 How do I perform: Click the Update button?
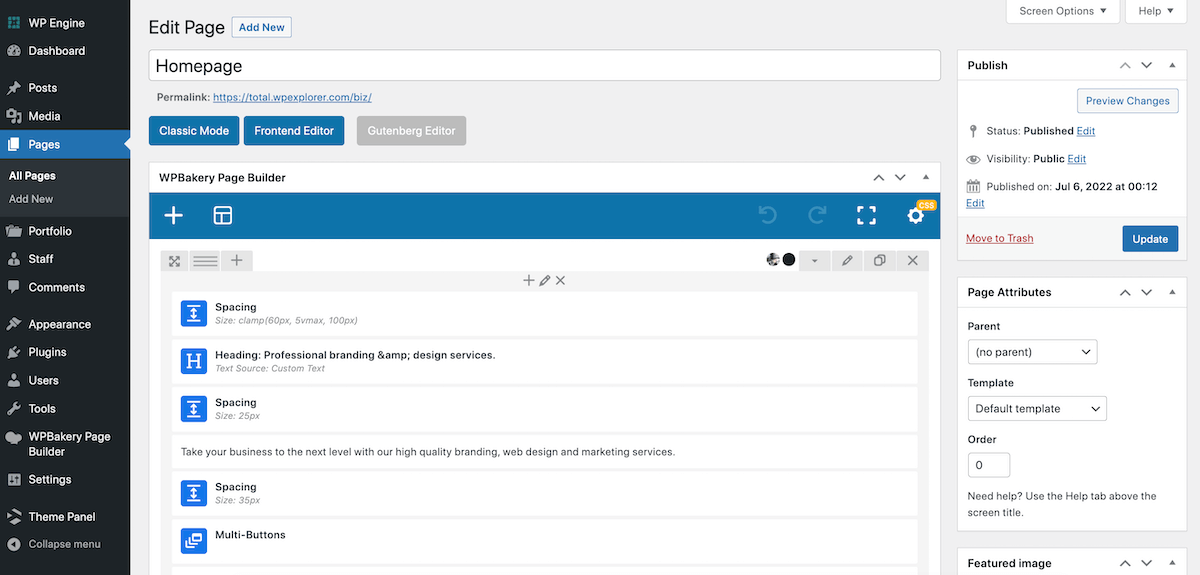click(x=1150, y=239)
